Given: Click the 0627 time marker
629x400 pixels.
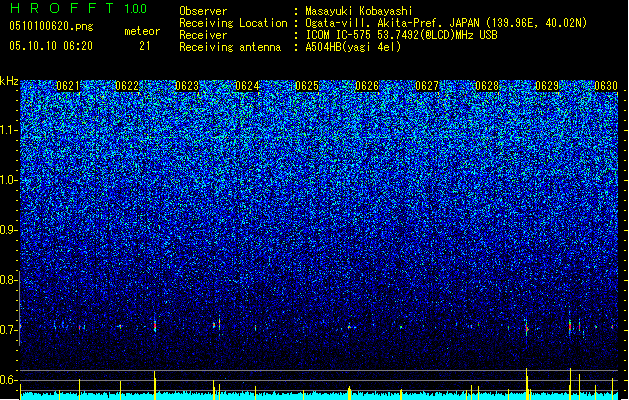Looking at the screenshot, I should click(427, 86).
